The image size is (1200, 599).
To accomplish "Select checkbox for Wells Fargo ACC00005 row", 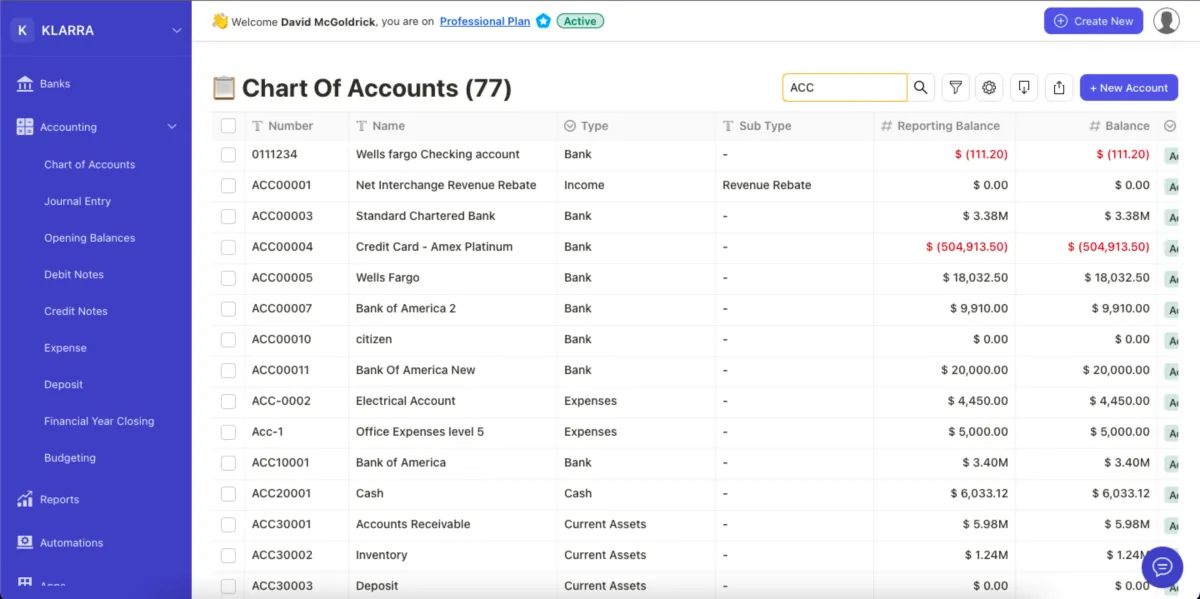I will click(228, 278).
